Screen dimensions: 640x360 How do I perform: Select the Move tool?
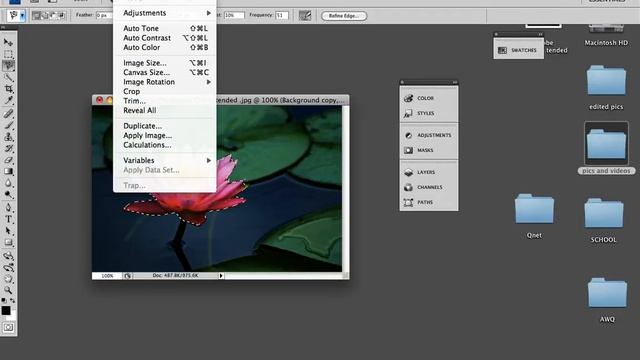8,42
